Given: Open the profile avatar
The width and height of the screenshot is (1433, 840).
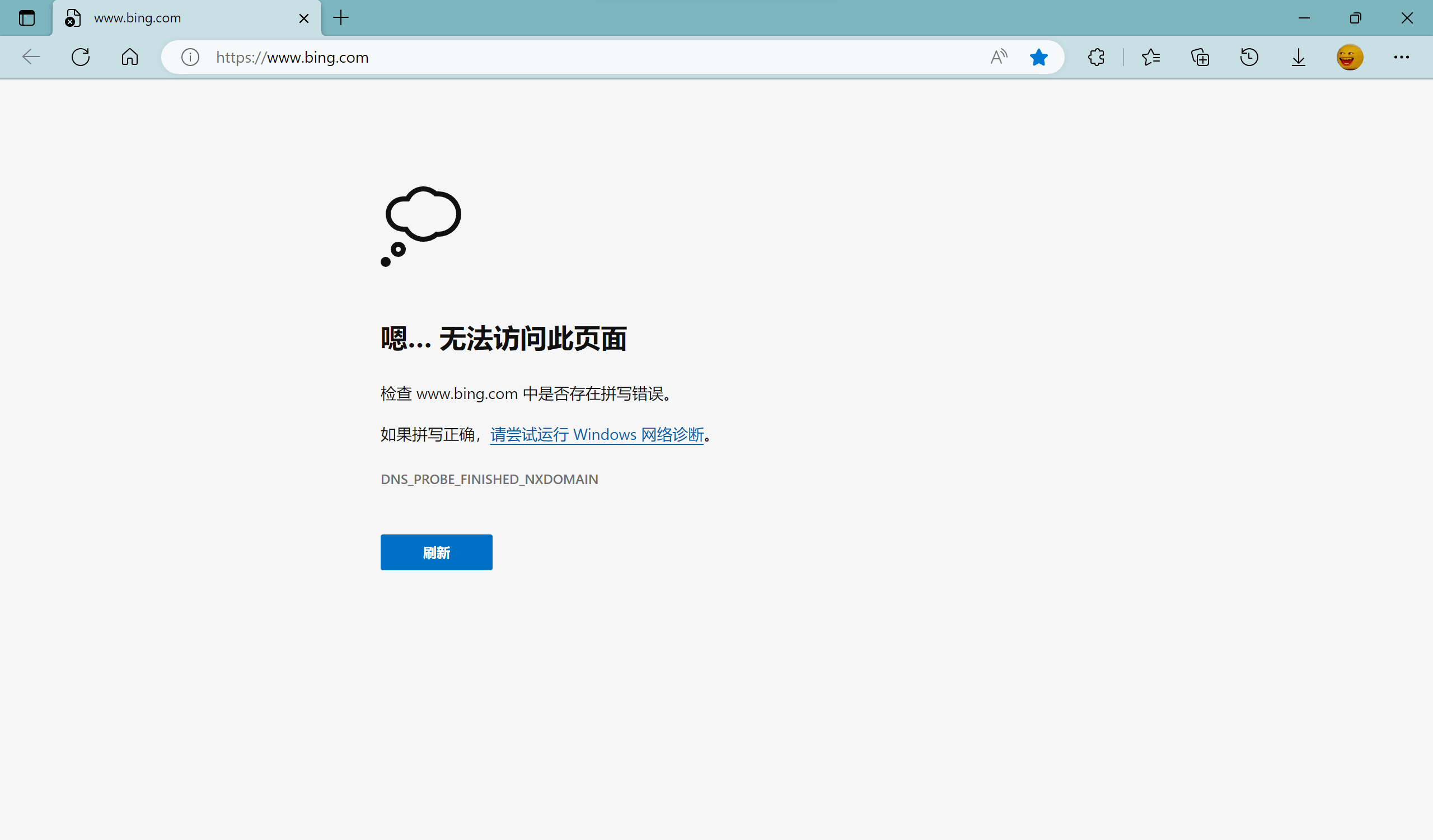Looking at the screenshot, I should 1350,57.
